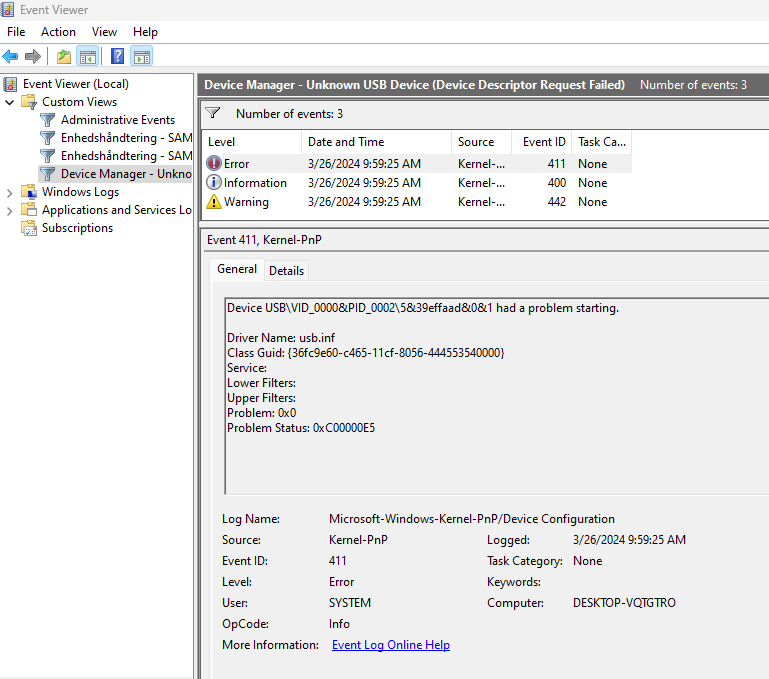
Task: Open the View menu
Action: 104,32
